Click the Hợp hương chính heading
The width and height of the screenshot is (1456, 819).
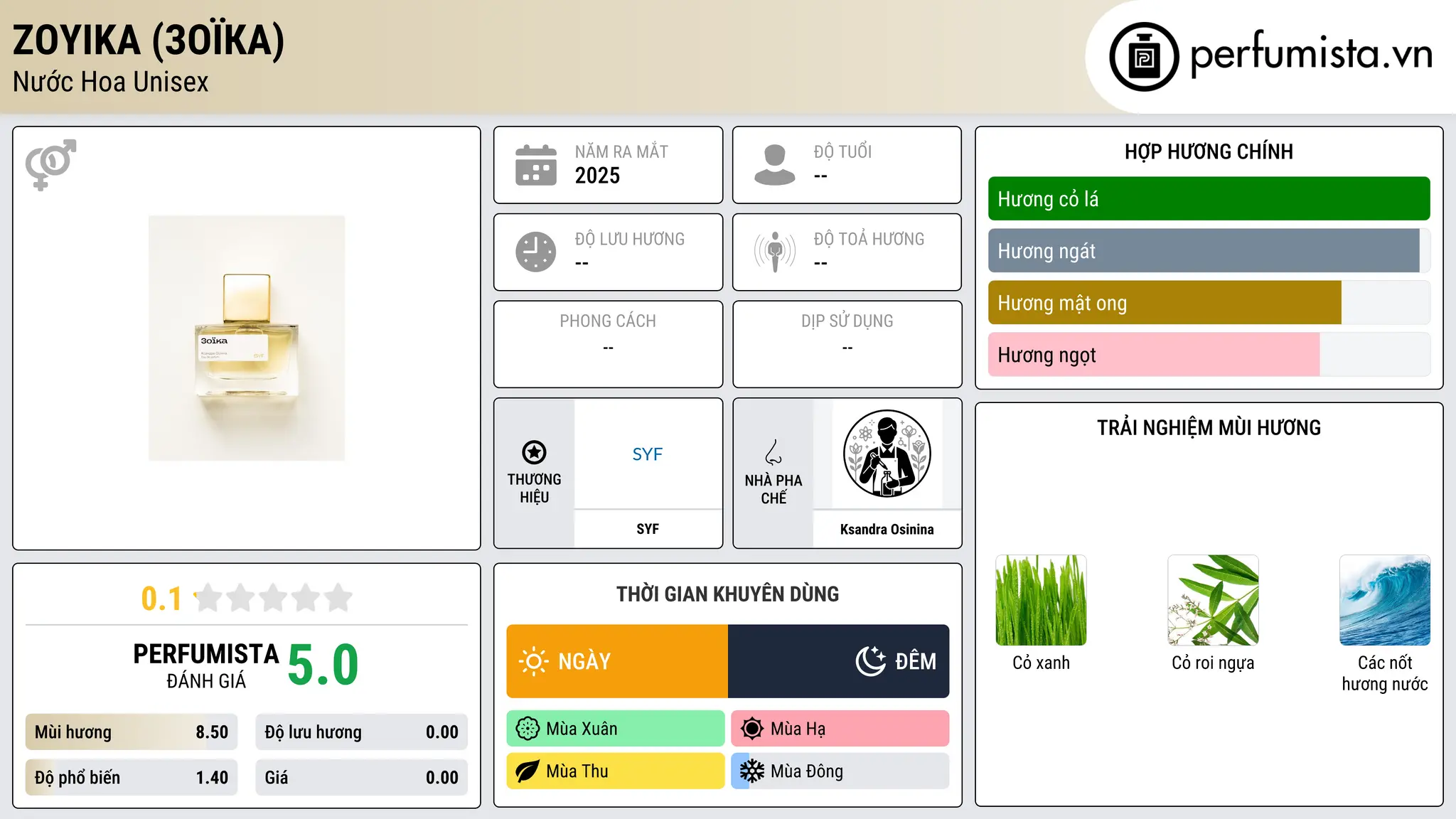[1209, 151]
